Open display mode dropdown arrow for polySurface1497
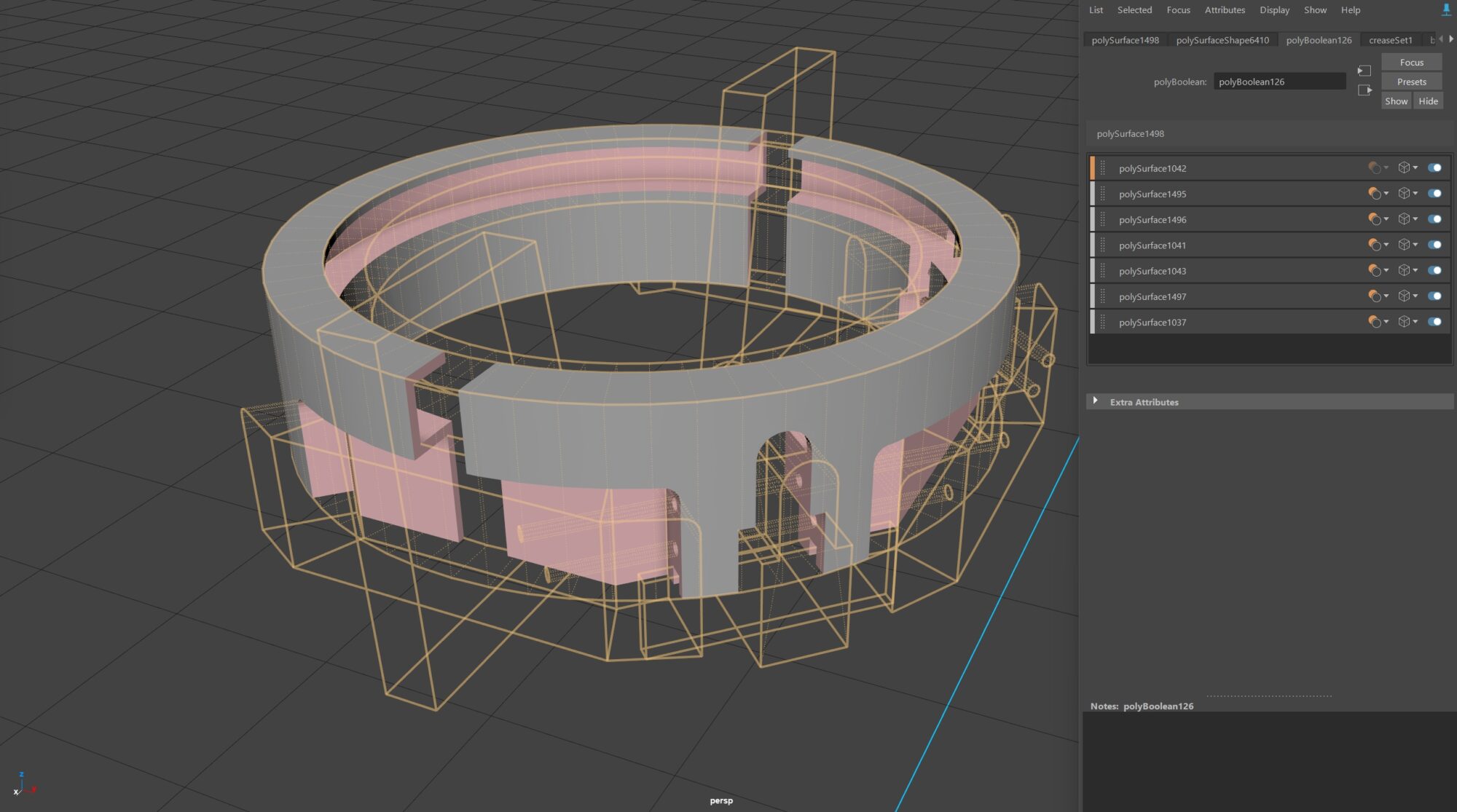Image resolution: width=1457 pixels, height=812 pixels. [1415, 296]
